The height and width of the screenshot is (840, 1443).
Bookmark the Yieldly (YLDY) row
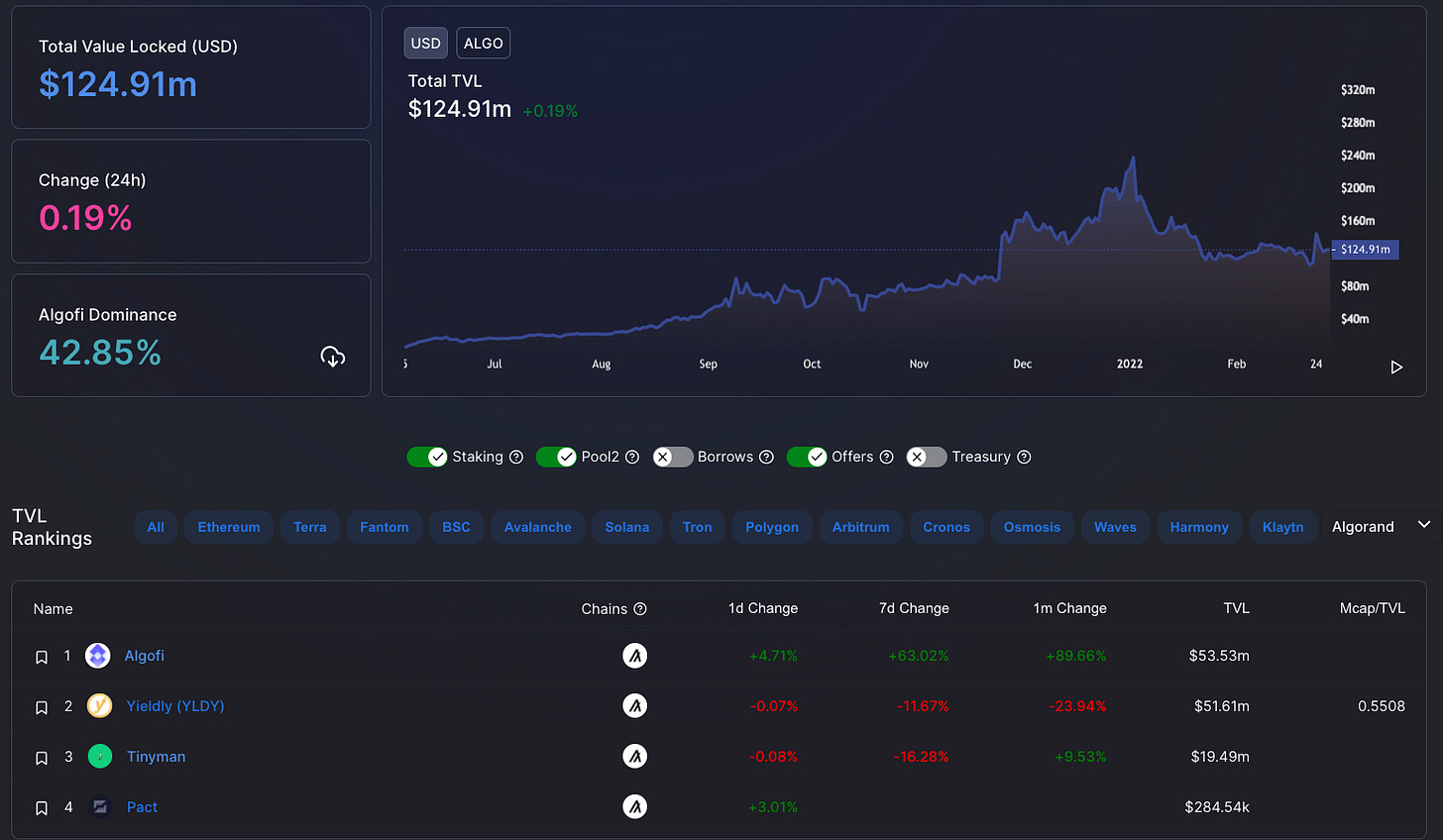tap(42, 707)
